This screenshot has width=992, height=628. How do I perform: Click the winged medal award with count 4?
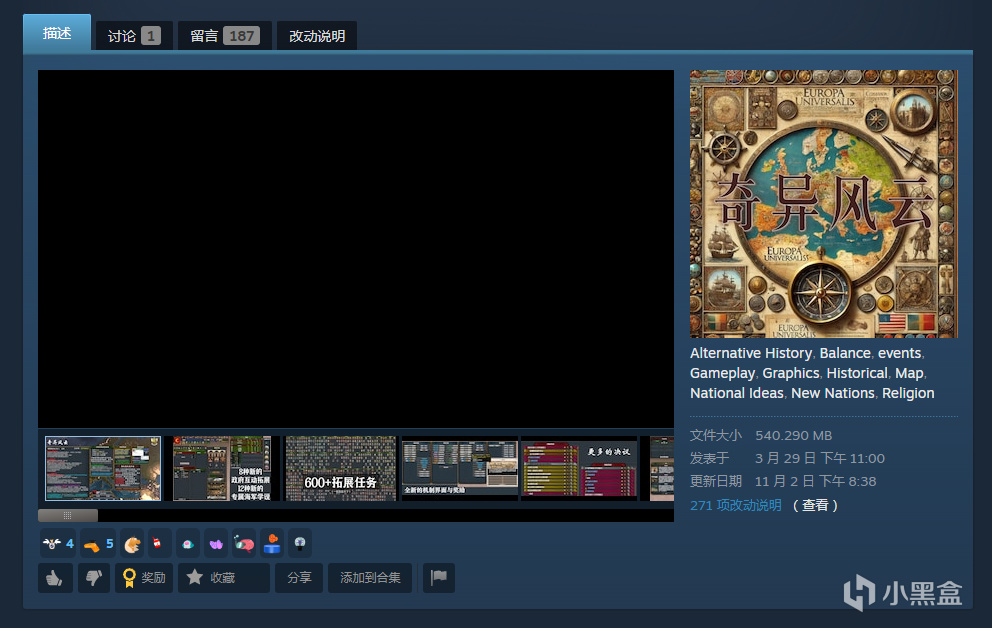point(58,544)
